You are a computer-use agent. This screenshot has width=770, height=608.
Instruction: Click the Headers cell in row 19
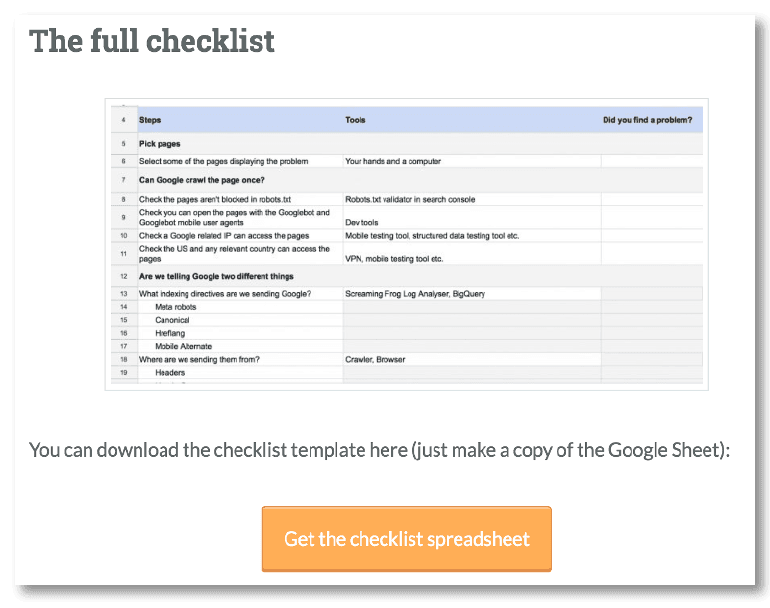(170, 372)
